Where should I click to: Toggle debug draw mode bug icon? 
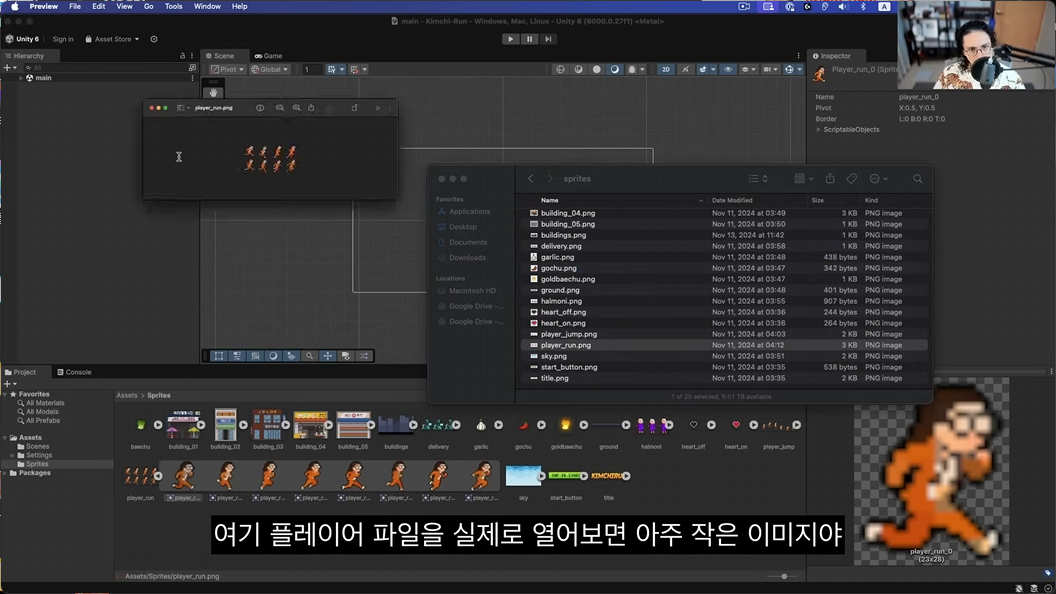(x=634, y=69)
